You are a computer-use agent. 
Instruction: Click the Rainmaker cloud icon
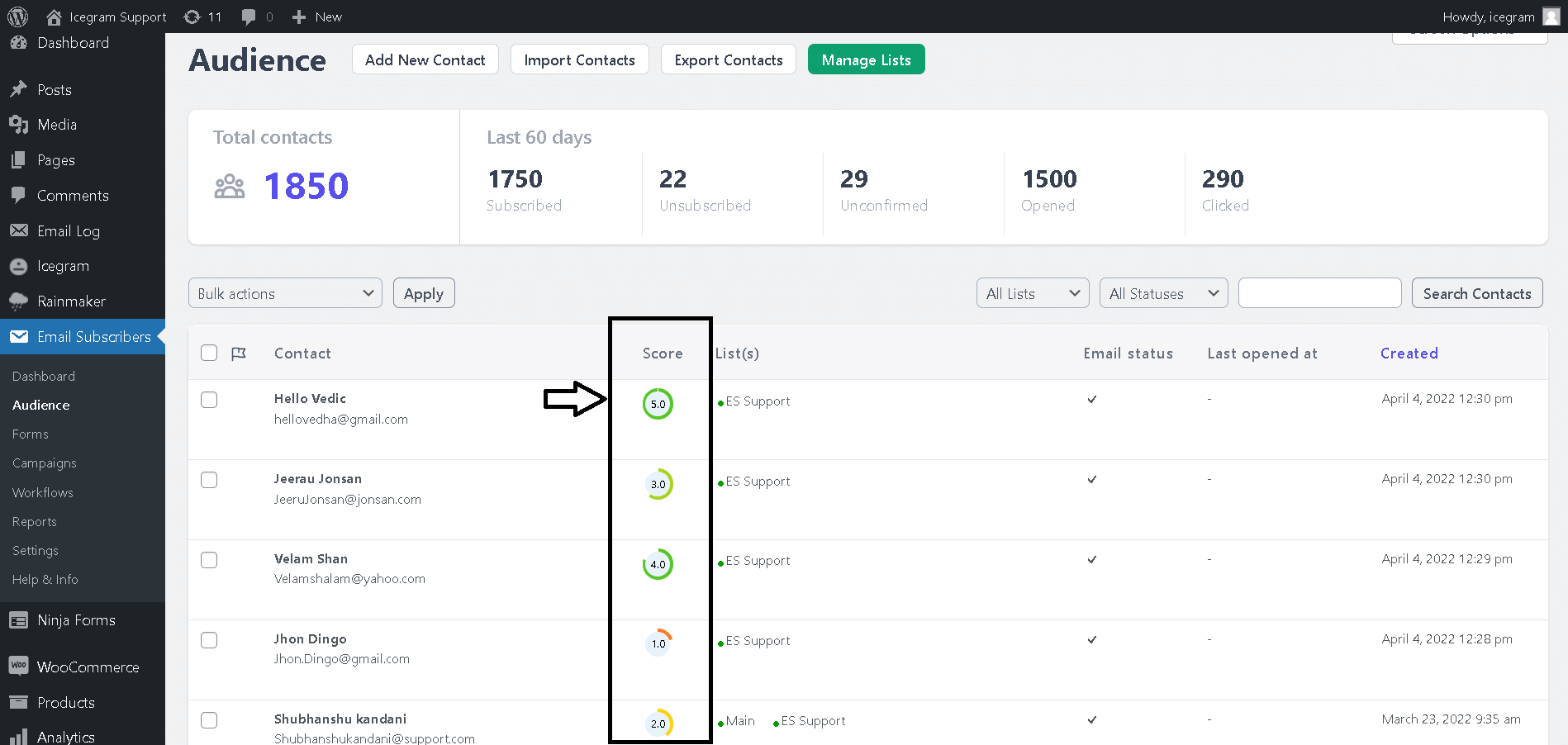(18, 301)
